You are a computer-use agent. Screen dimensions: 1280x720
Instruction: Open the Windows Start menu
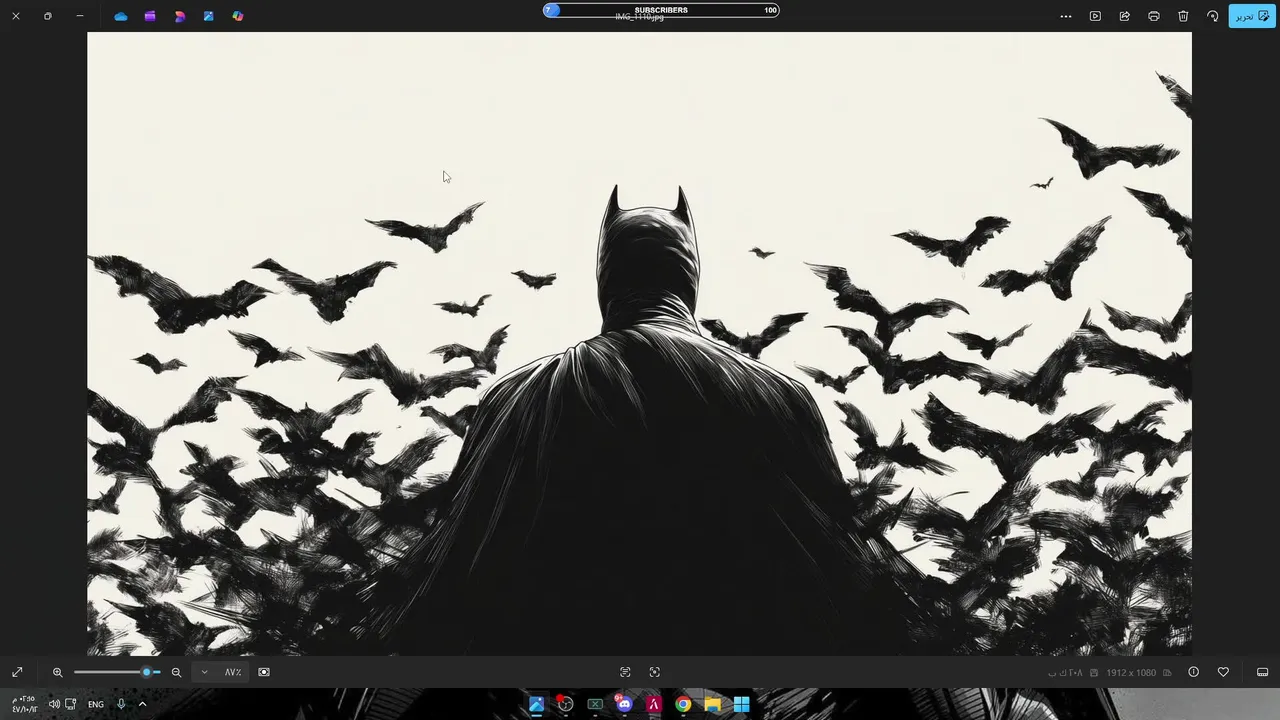click(742, 704)
